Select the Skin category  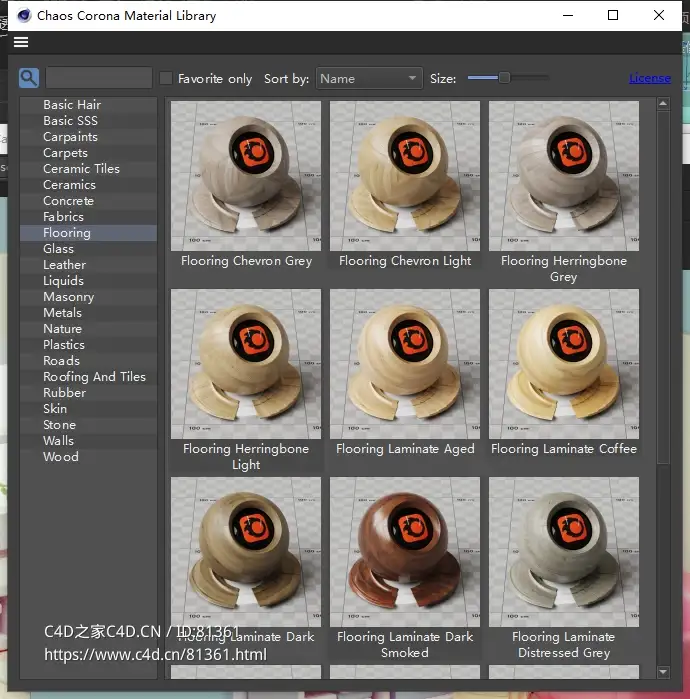88,409
